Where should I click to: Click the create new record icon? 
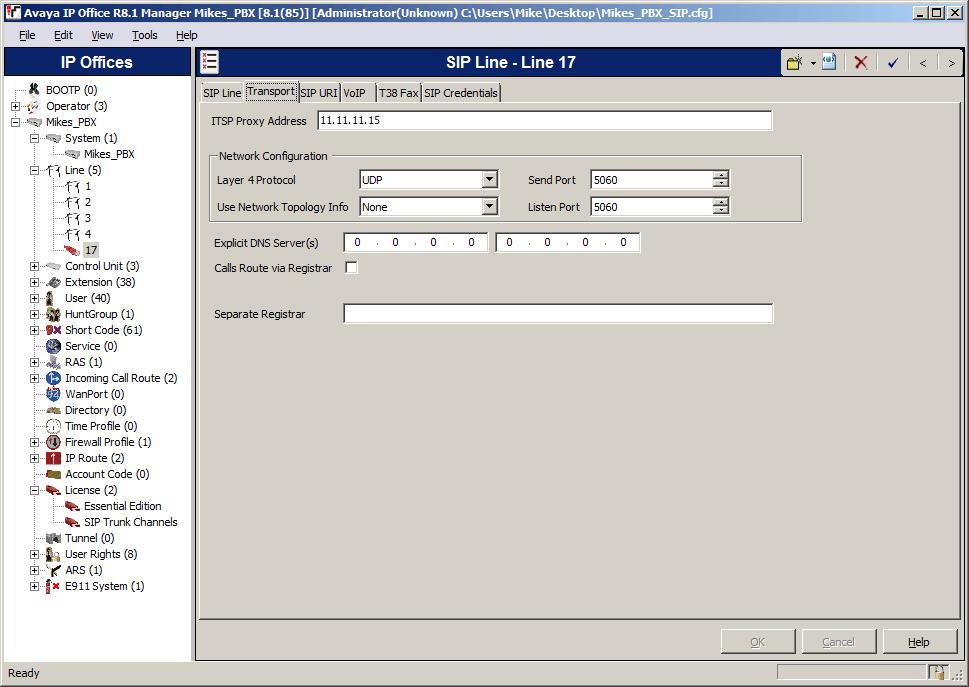point(795,62)
